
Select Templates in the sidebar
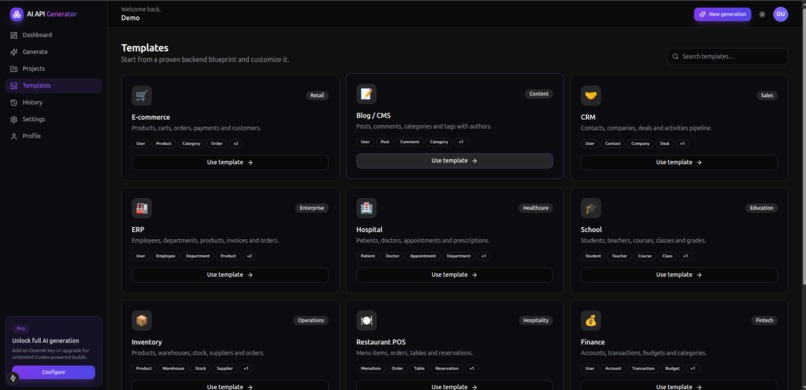53,86
